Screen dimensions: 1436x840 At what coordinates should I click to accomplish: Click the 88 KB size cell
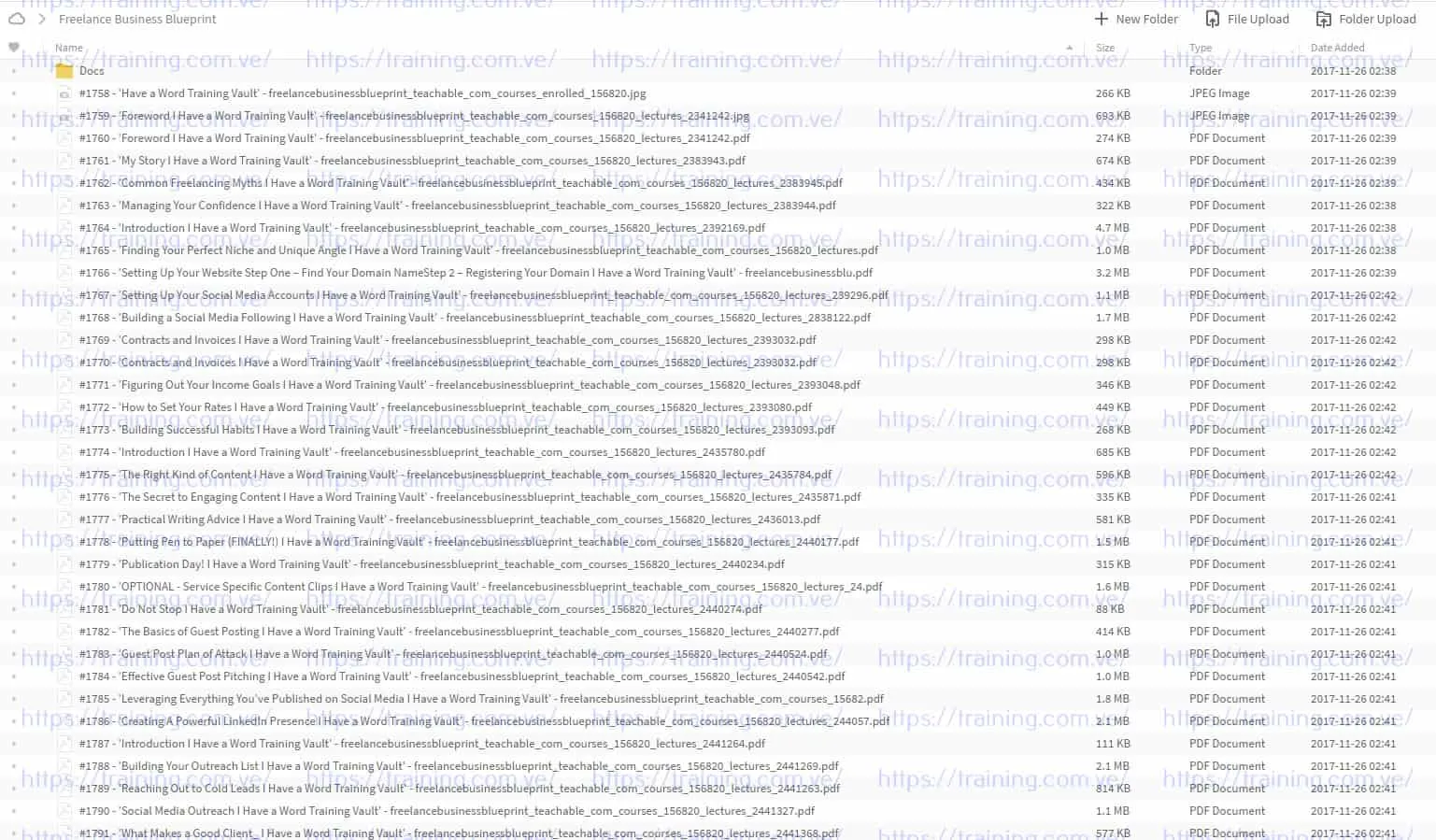click(1110, 609)
